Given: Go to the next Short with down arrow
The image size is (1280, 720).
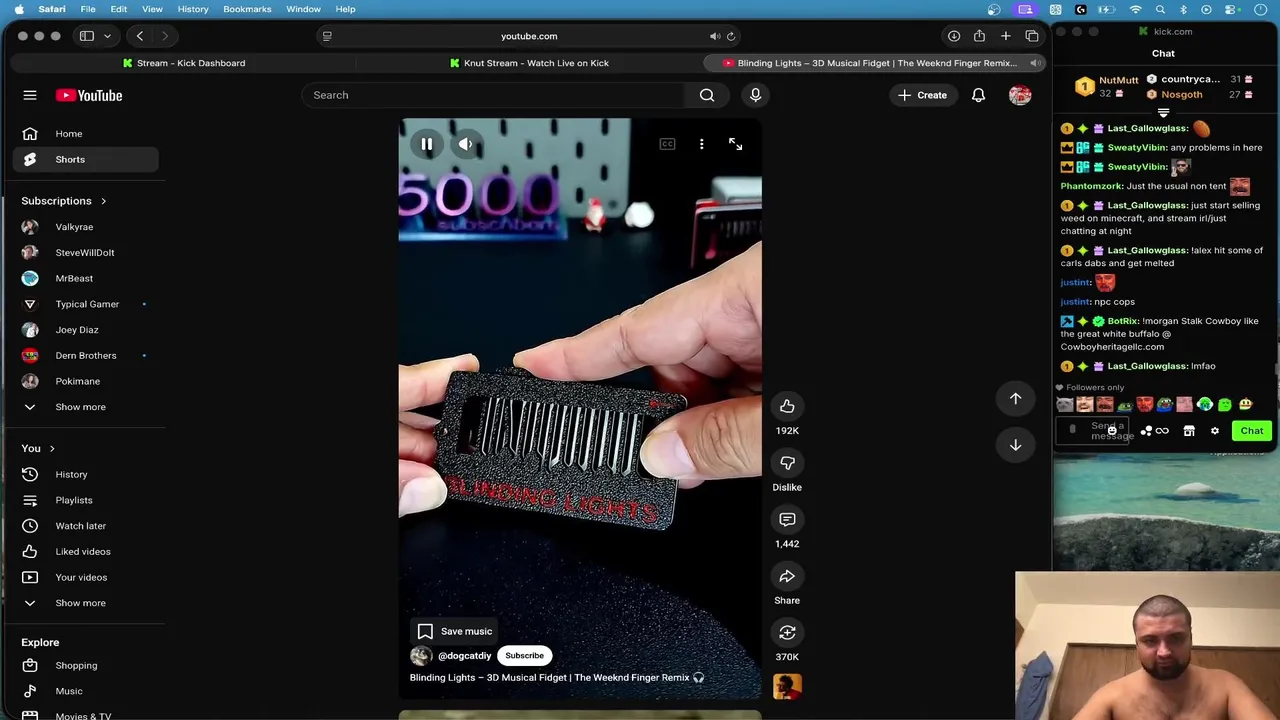Looking at the screenshot, I should (x=1015, y=445).
